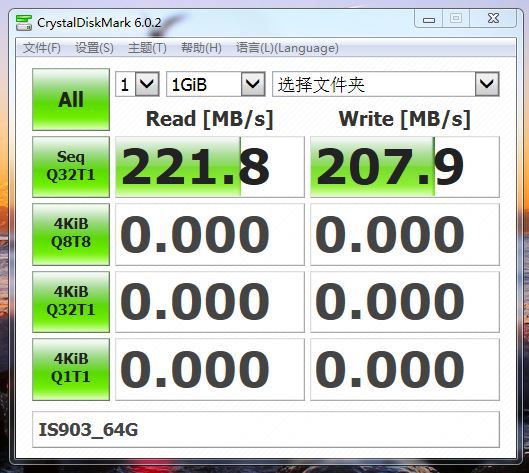529x473 pixels.
Task: Close the CrystalDiskMark window
Action: (493, 19)
